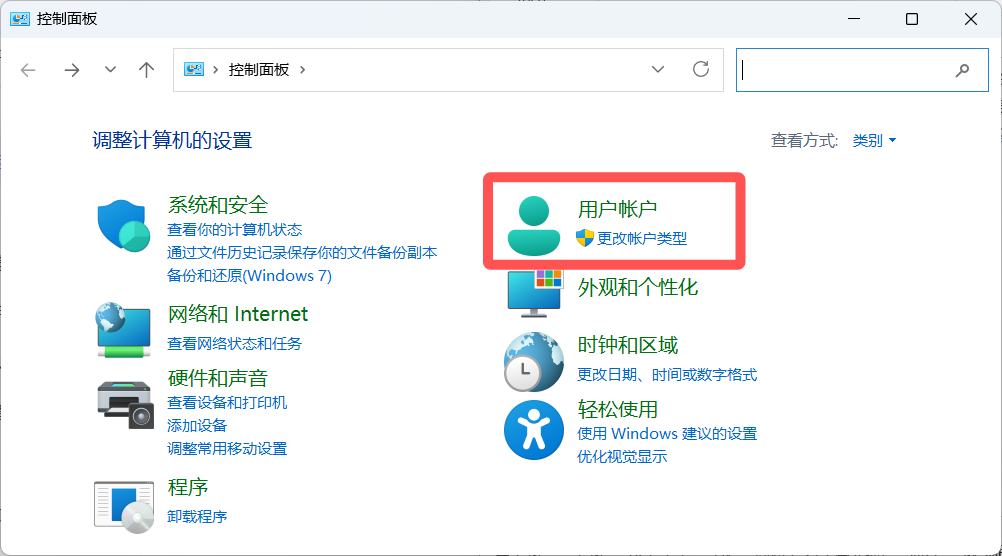This screenshot has height=556, width=1002.
Task: Open 查看网络状态和任务 link
Action: coord(235,344)
